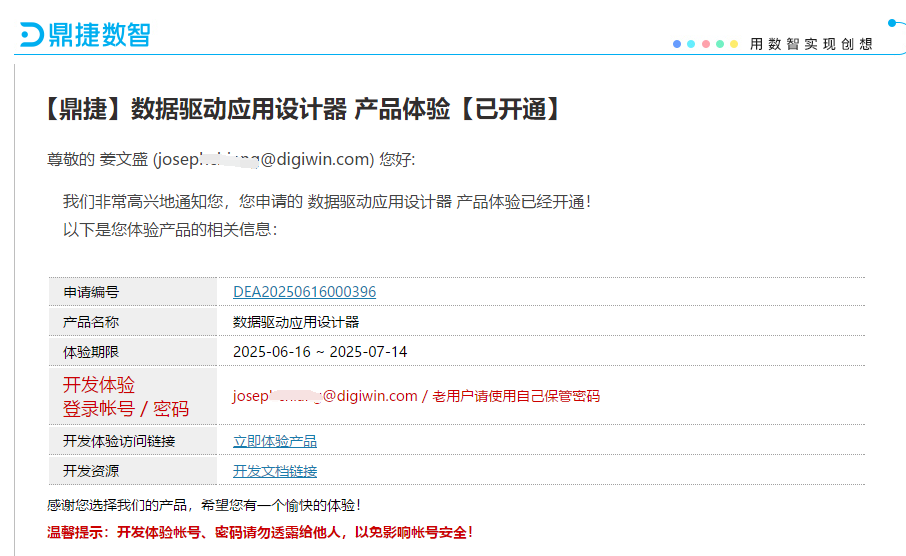Click the 立即体验产品 link
906x556 pixels.
(275, 441)
